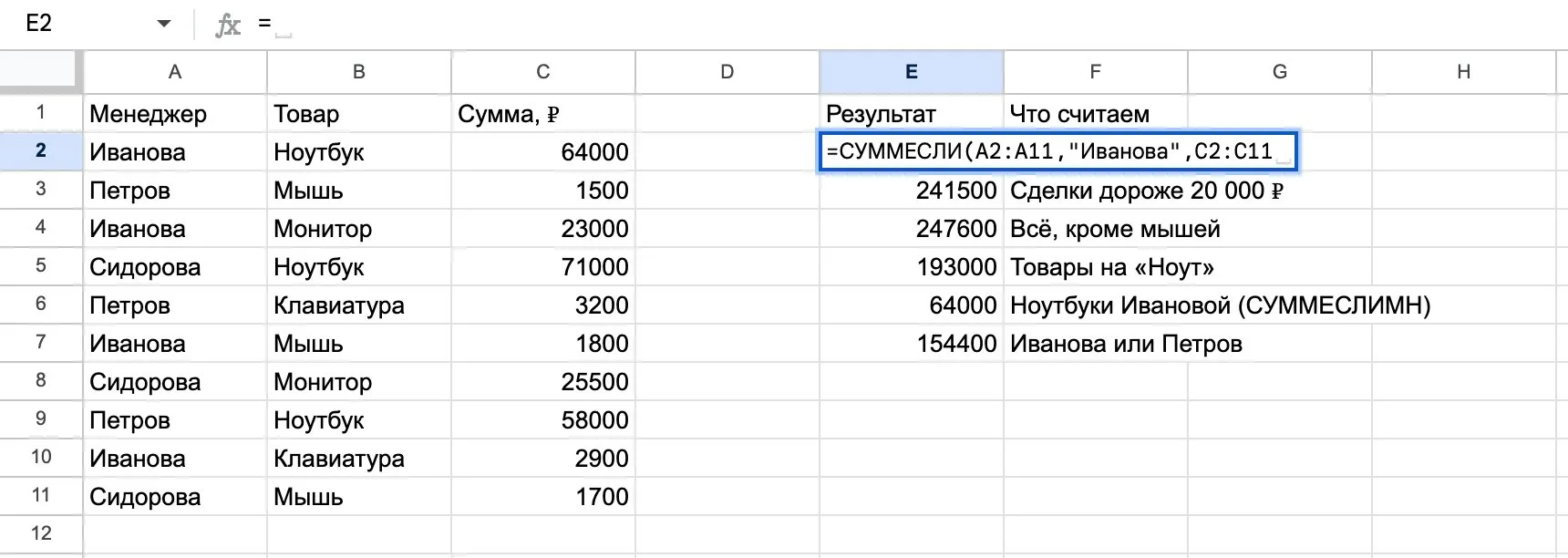Click cell with value 23000
This screenshot has width=1568, height=558.
[543, 229]
